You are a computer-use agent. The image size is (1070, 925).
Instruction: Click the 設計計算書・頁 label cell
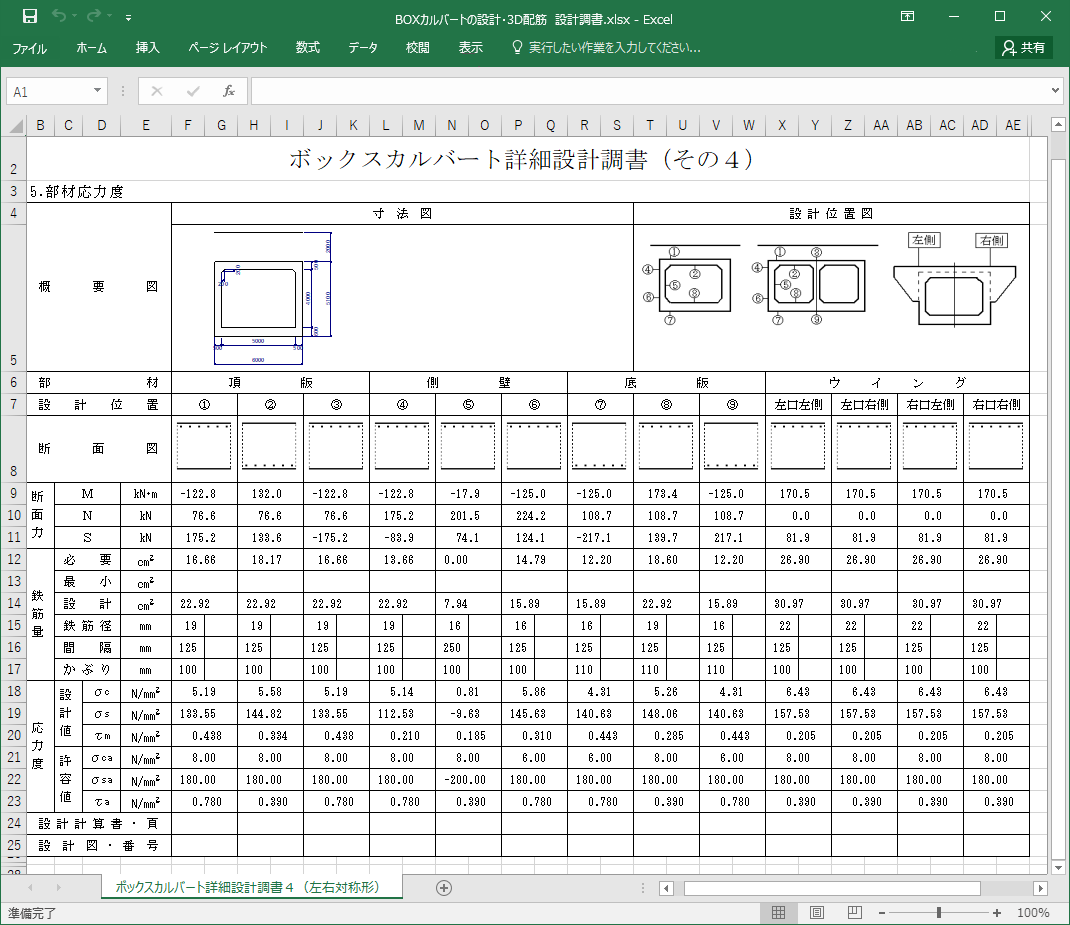click(x=98, y=823)
